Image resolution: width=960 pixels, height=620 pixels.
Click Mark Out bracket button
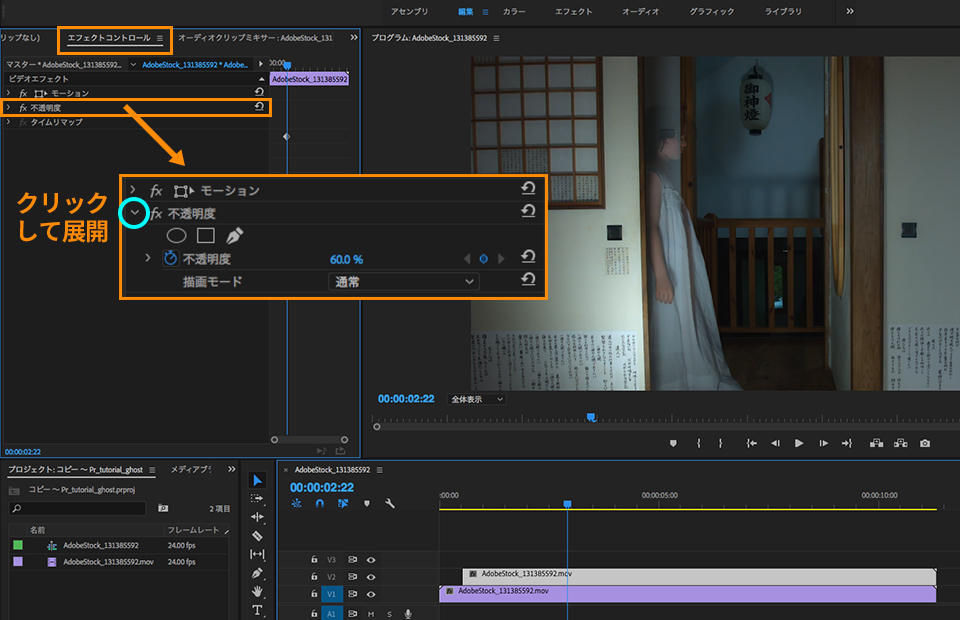tap(721, 443)
